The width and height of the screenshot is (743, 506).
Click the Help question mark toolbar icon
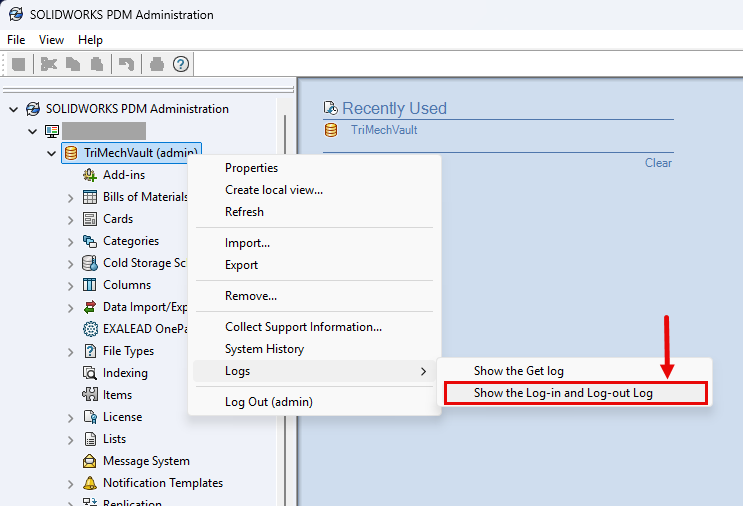tap(181, 64)
